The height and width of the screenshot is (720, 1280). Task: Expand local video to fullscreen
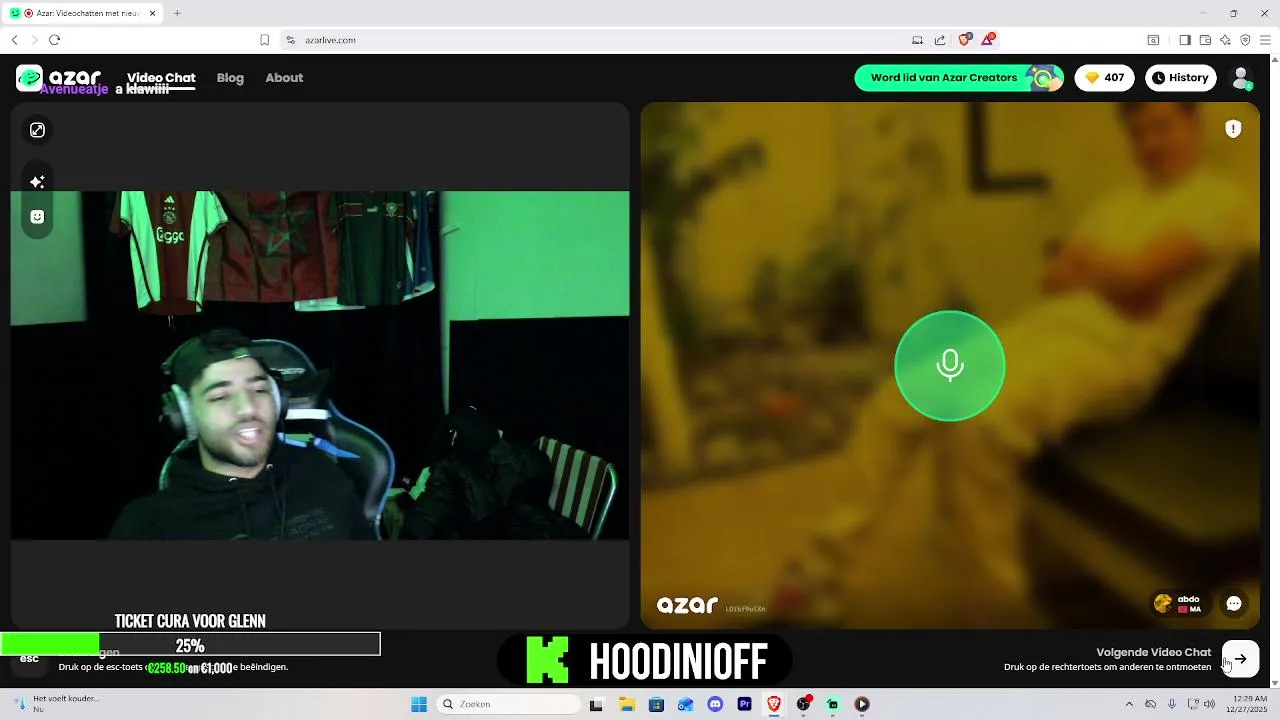coord(37,130)
